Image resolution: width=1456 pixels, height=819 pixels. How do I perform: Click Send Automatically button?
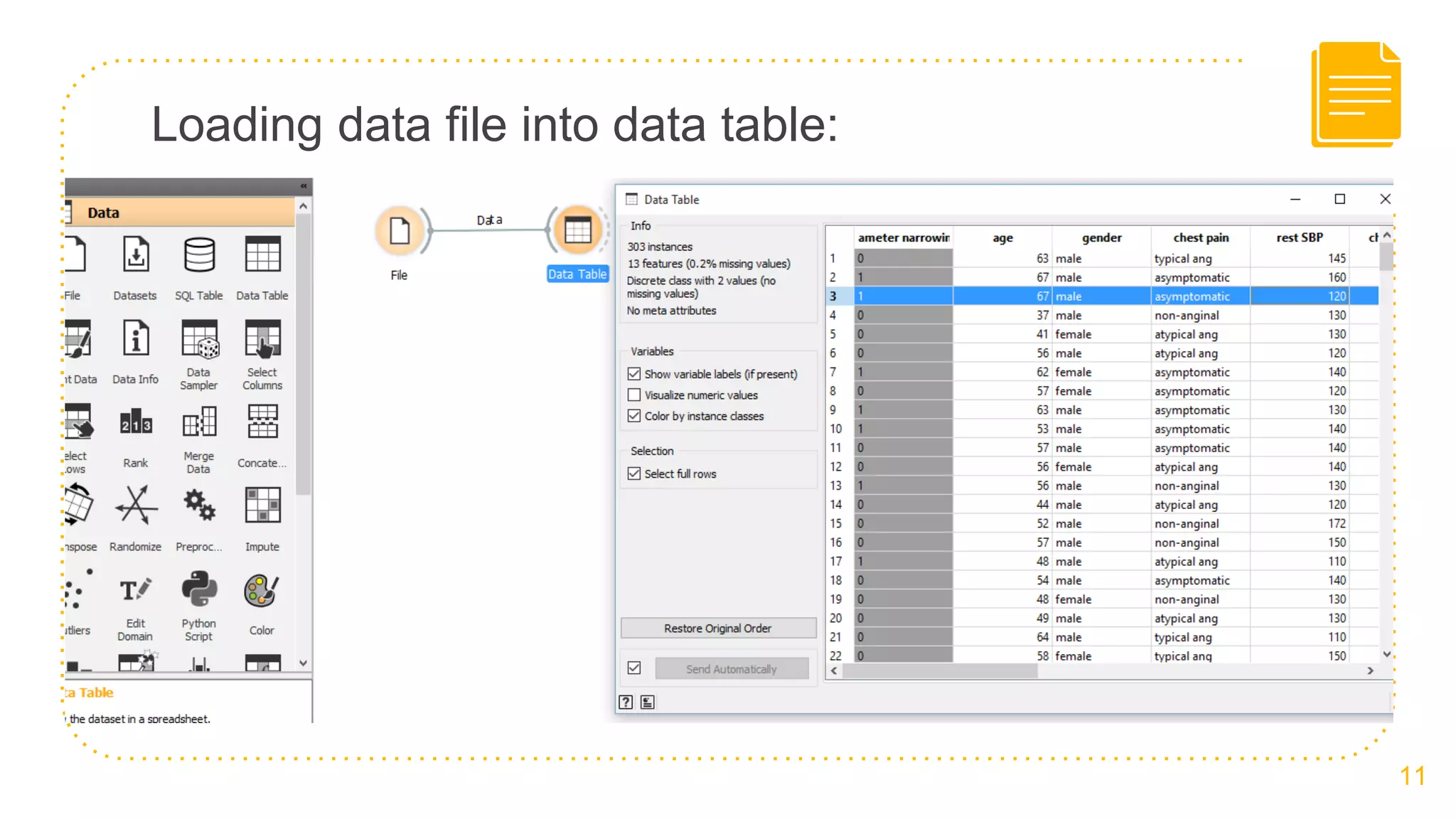(731, 669)
